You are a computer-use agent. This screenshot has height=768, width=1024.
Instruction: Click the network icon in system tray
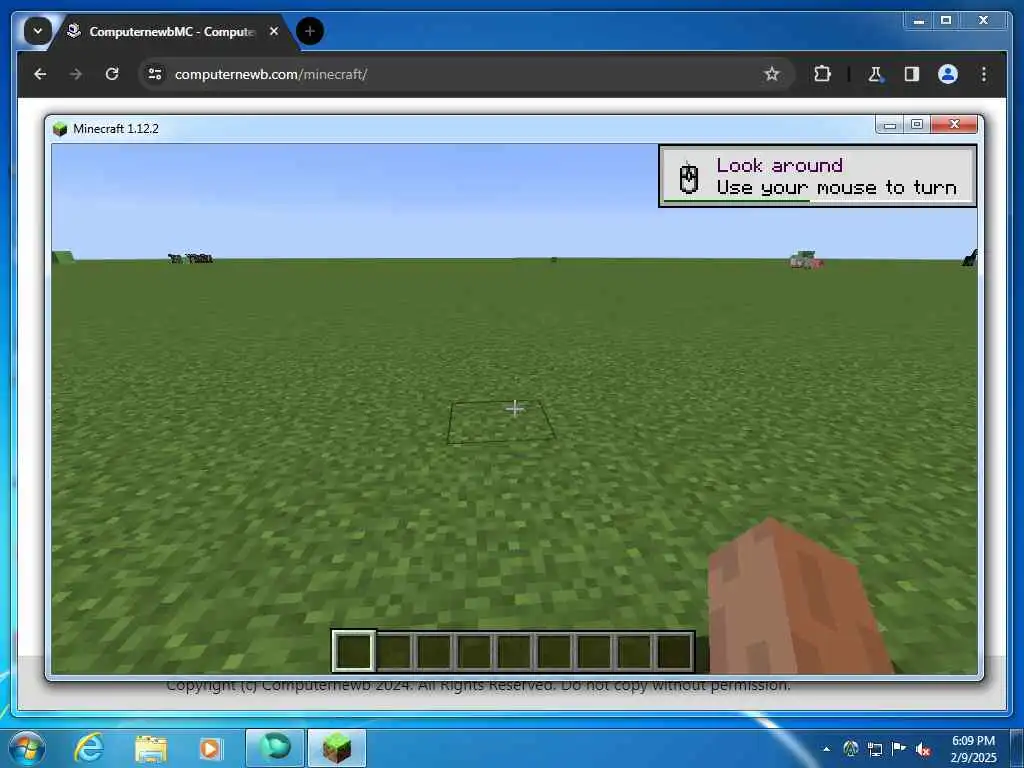(875, 749)
